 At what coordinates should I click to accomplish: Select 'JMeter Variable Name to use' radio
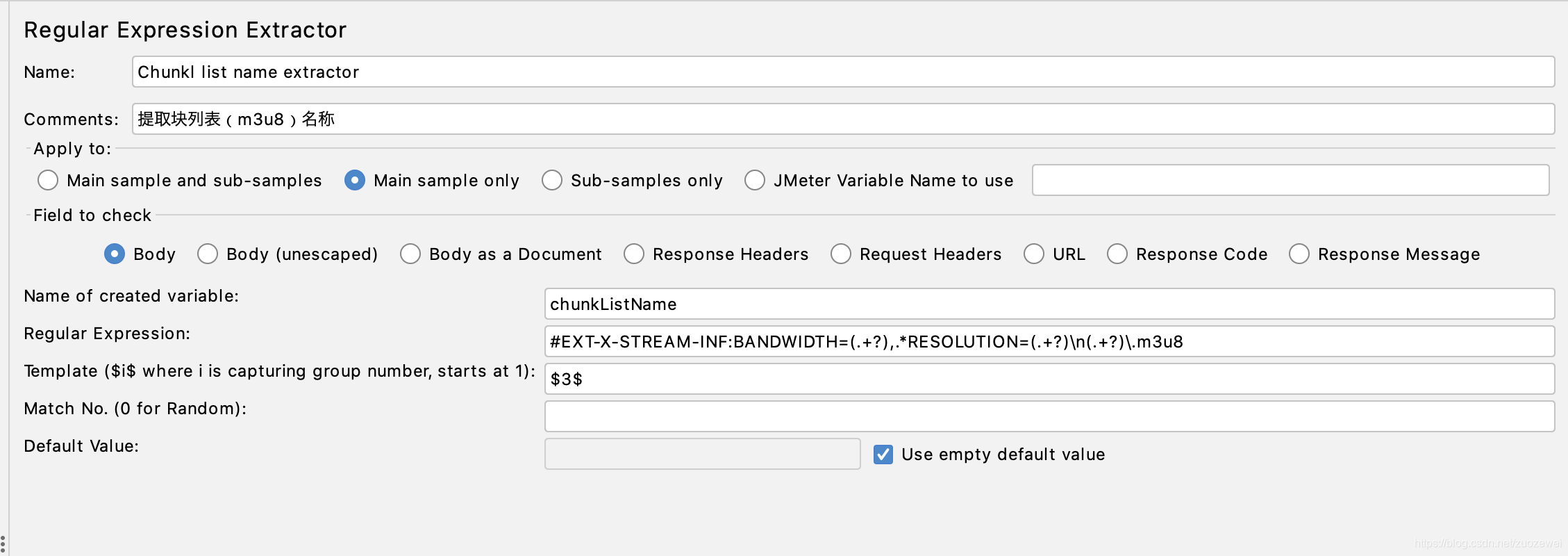[755, 180]
